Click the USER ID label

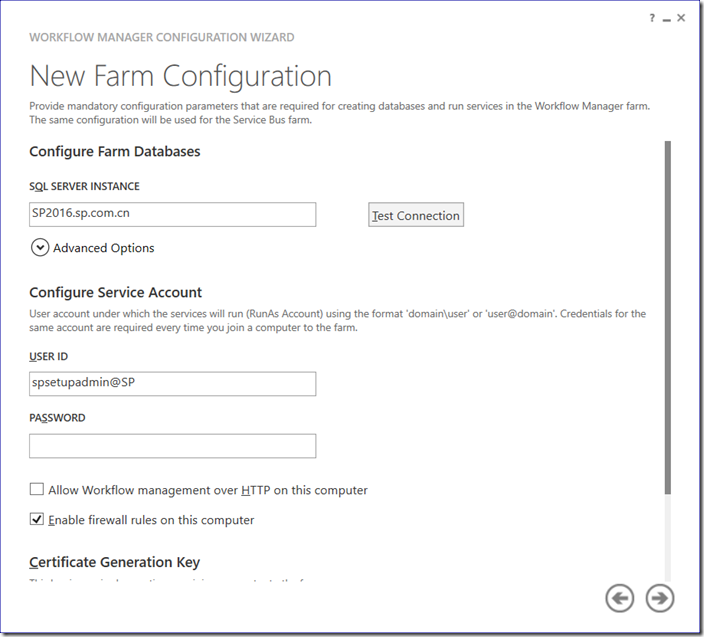pos(48,356)
